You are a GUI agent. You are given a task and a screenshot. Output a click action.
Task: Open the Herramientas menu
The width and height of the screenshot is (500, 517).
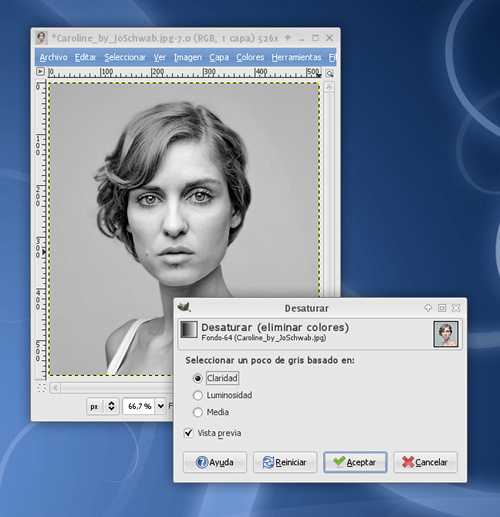(x=296, y=57)
